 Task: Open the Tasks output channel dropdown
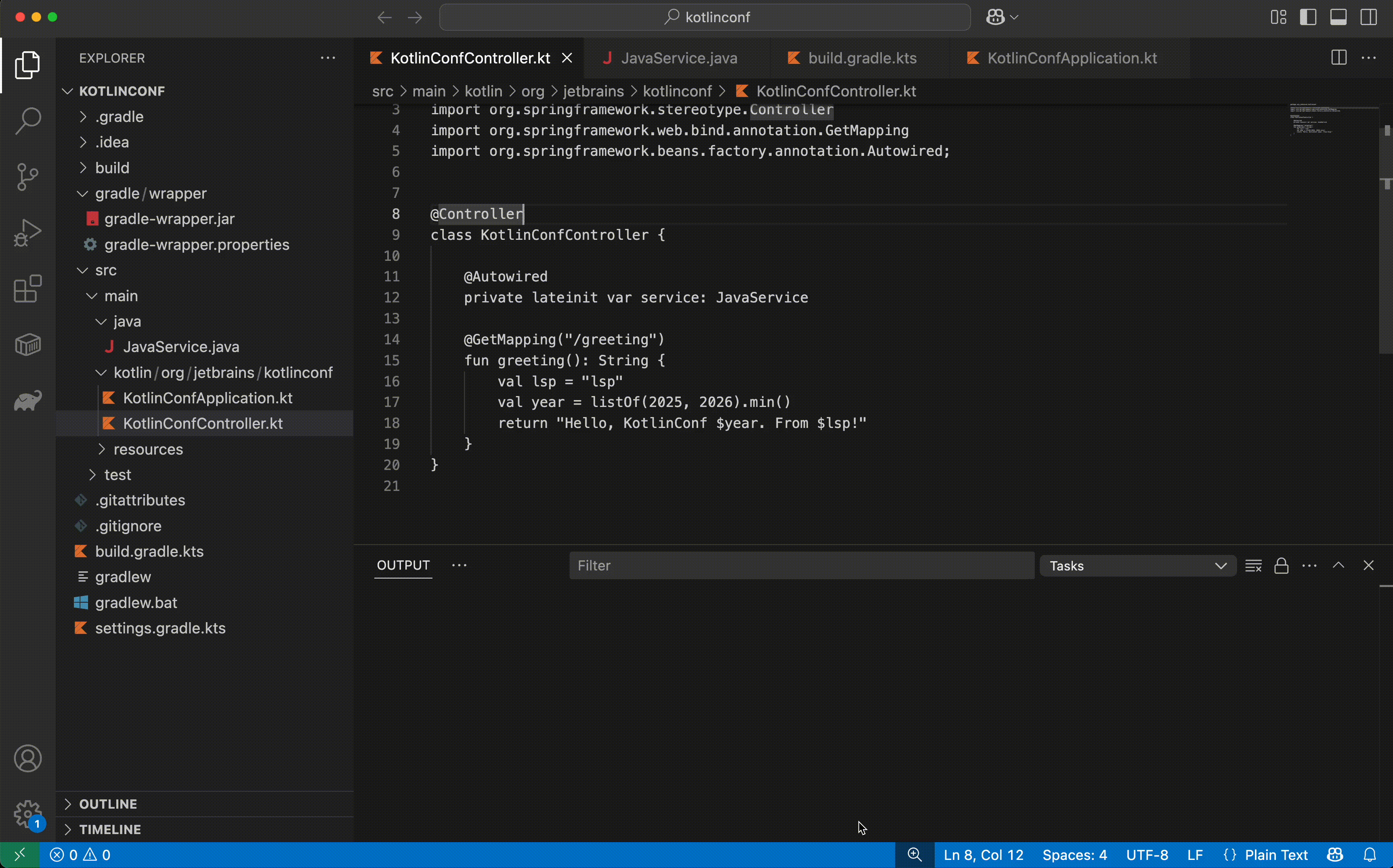pos(1137,566)
